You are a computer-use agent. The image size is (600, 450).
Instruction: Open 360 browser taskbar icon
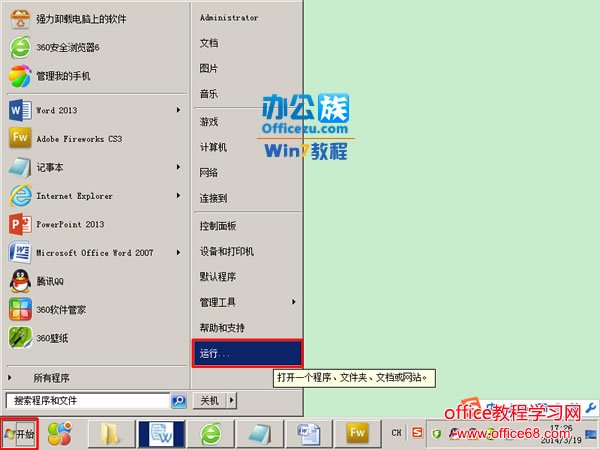point(211,434)
